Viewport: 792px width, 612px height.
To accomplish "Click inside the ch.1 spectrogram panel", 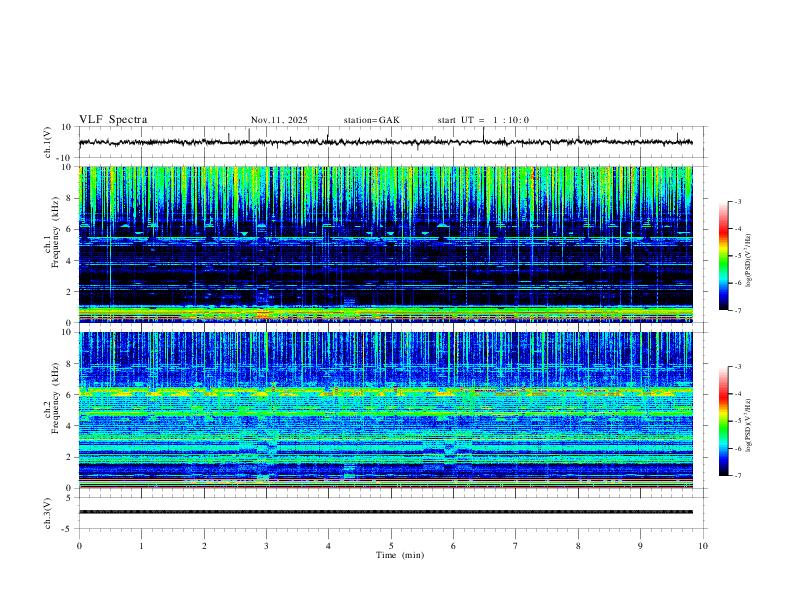I will [x=385, y=244].
